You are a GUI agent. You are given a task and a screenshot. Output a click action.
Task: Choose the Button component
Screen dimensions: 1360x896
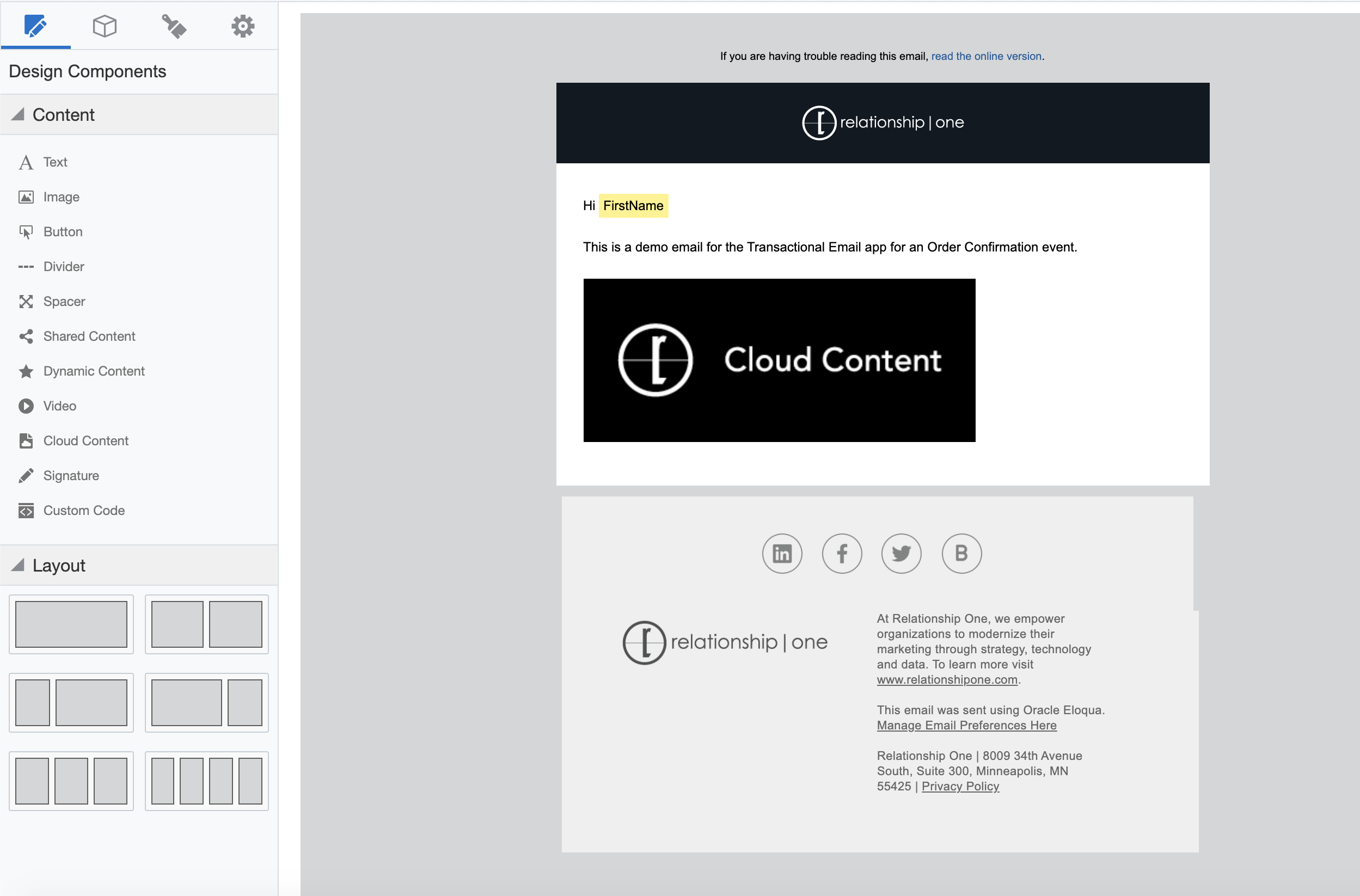click(63, 232)
